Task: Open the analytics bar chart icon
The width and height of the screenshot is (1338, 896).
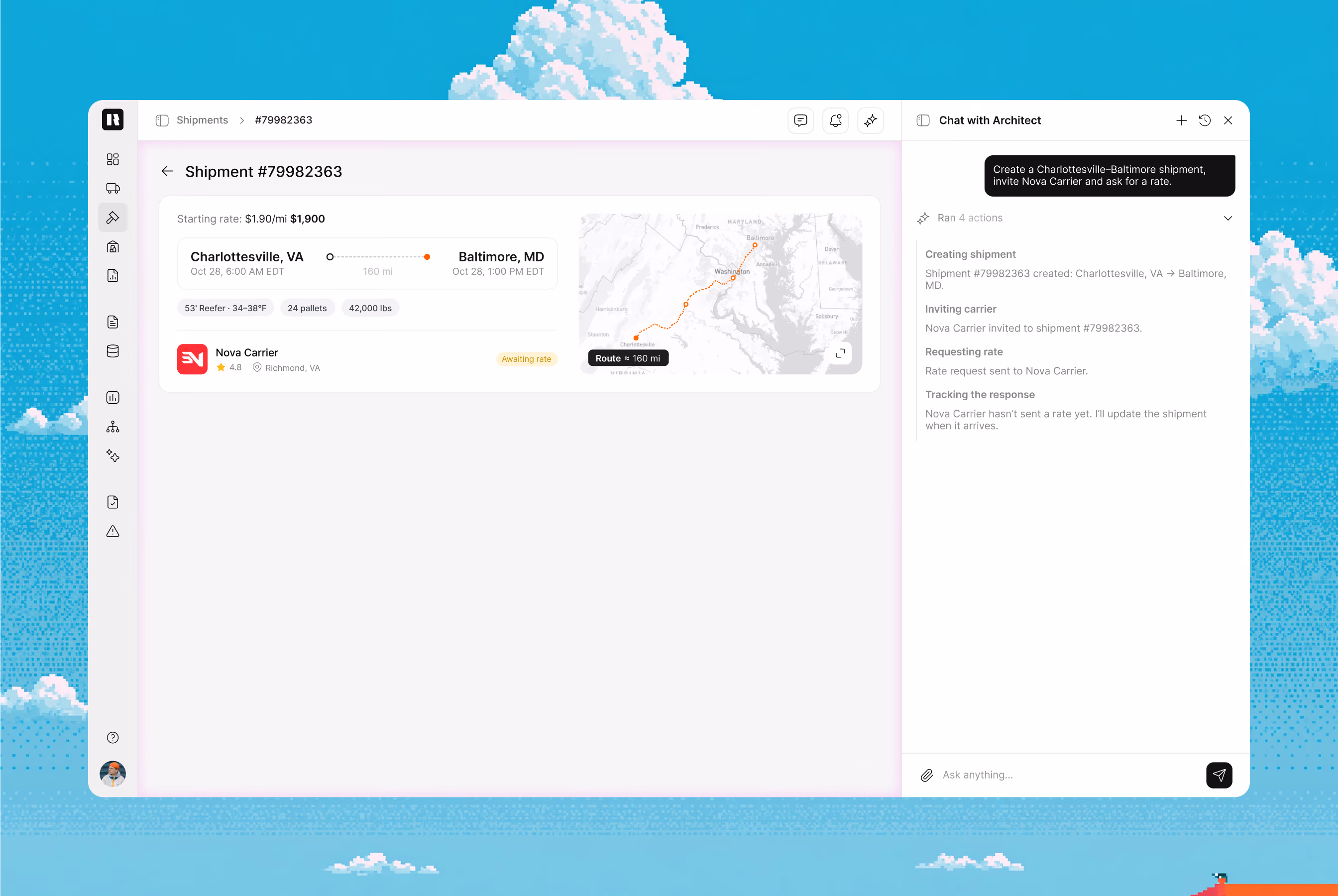Action: coord(112,398)
